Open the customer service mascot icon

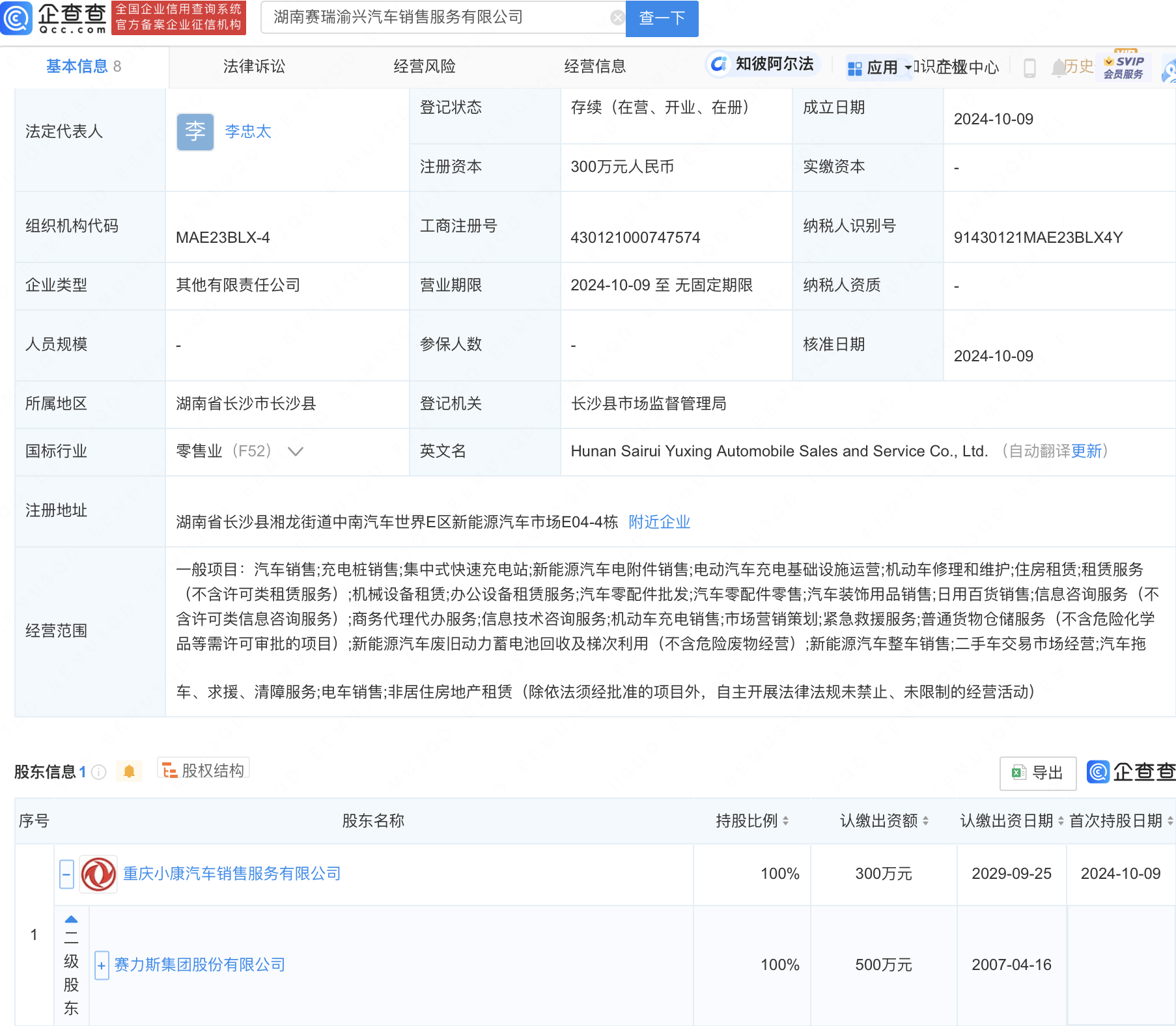(x=1169, y=70)
